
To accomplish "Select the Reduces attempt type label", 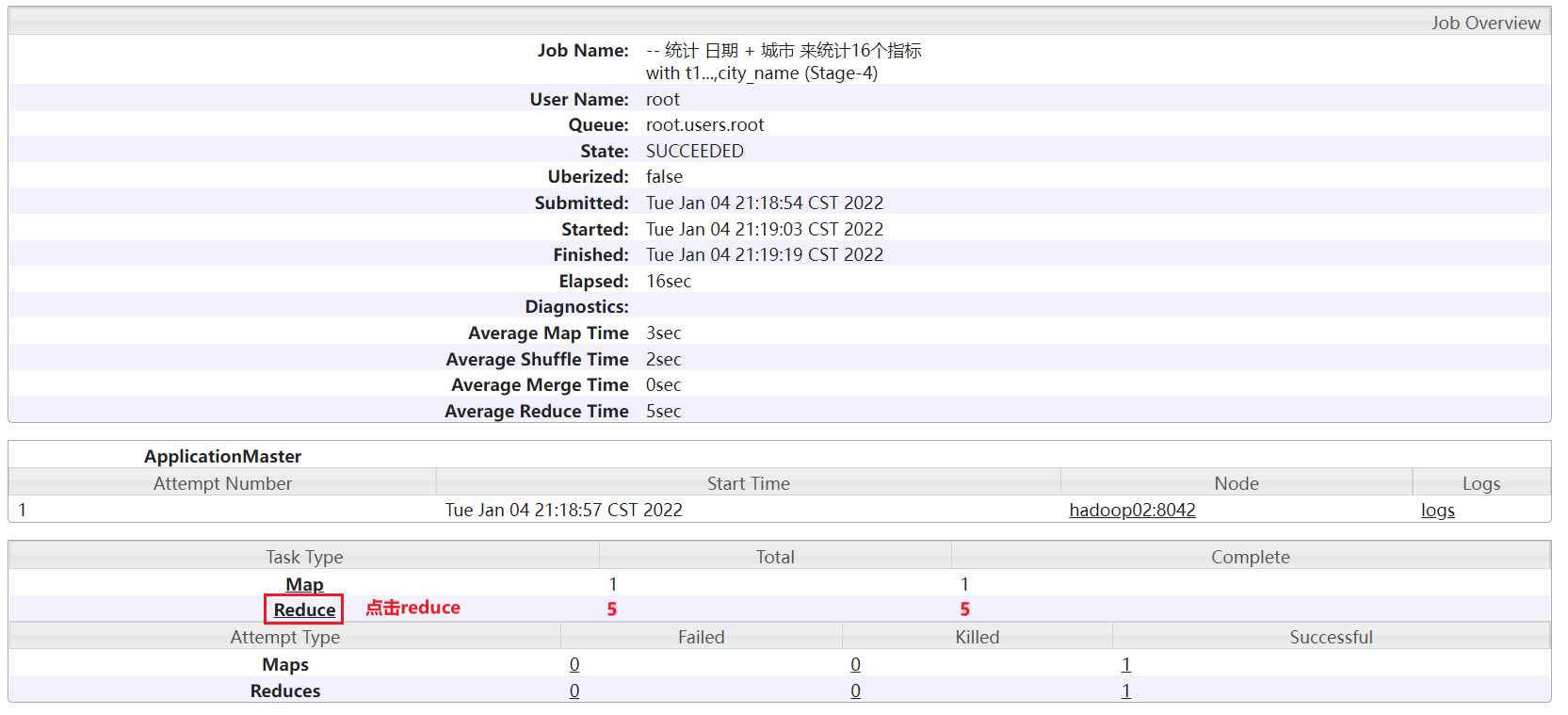I will tap(285, 691).
